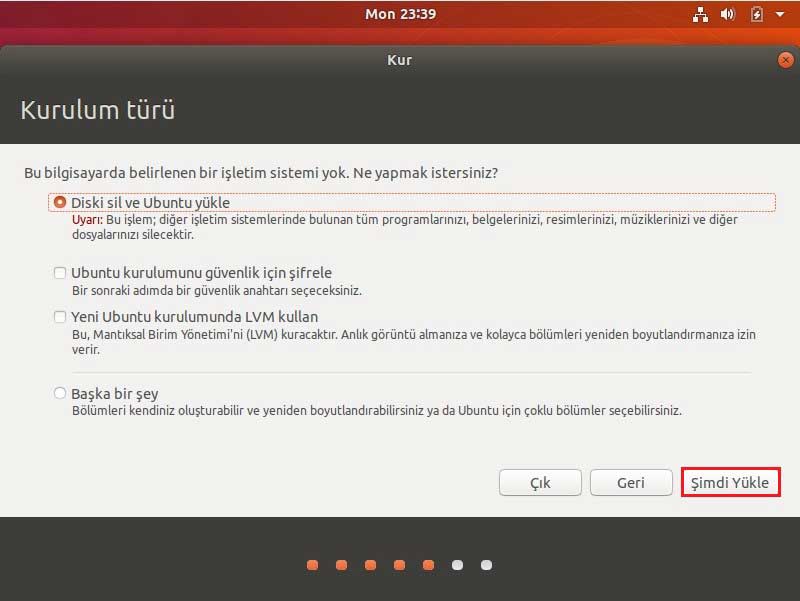This screenshot has height=601, width=800.
Task: Go back with the 'Geri' button
Action: 631,482
